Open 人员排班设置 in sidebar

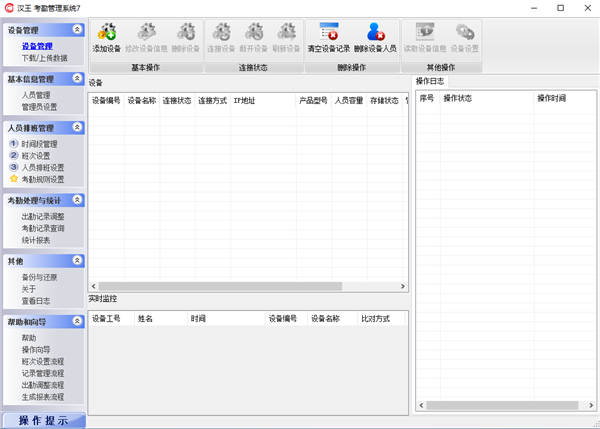click(x=43, y=168)
